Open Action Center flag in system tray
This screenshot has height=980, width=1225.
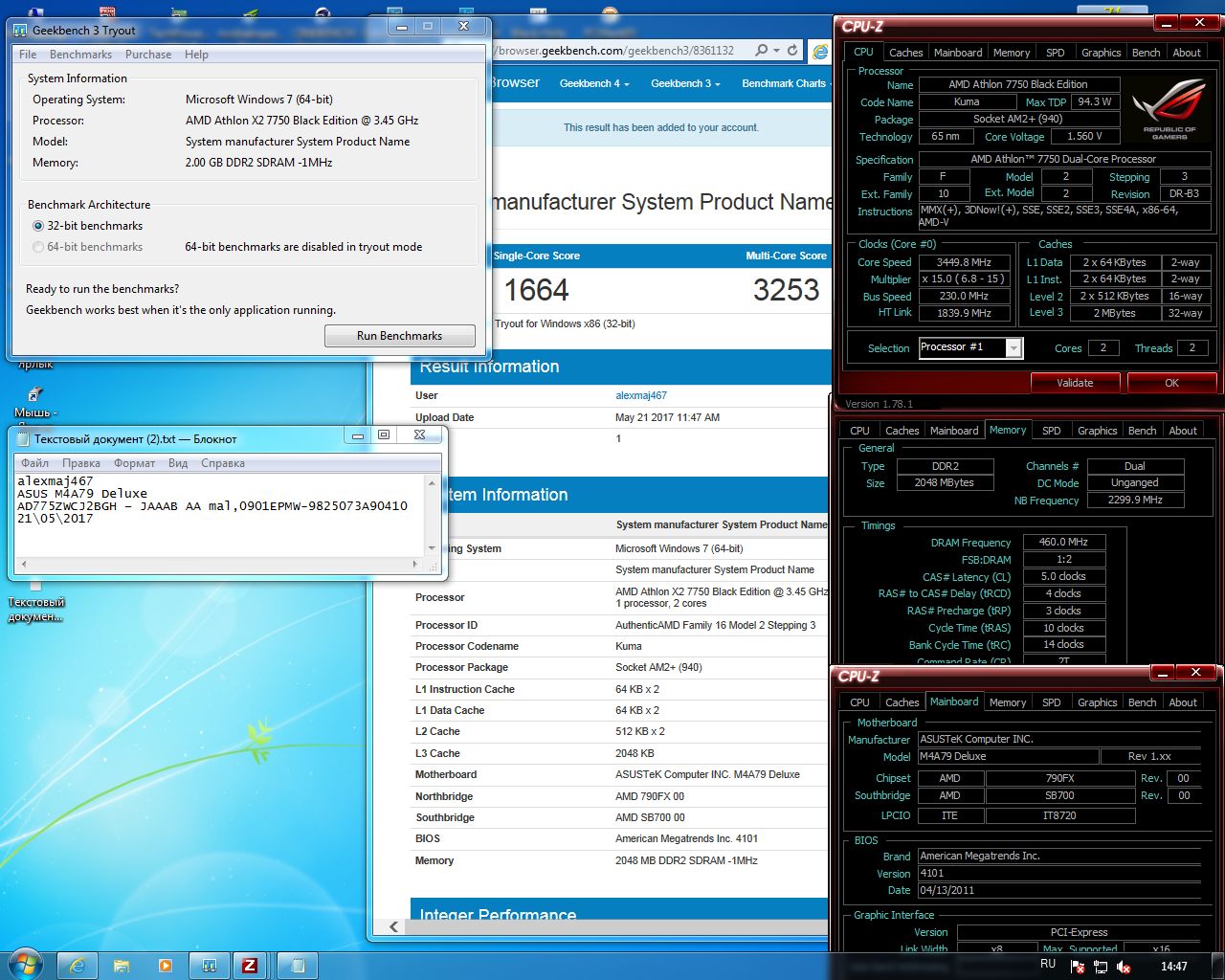tap(1079, 967)
